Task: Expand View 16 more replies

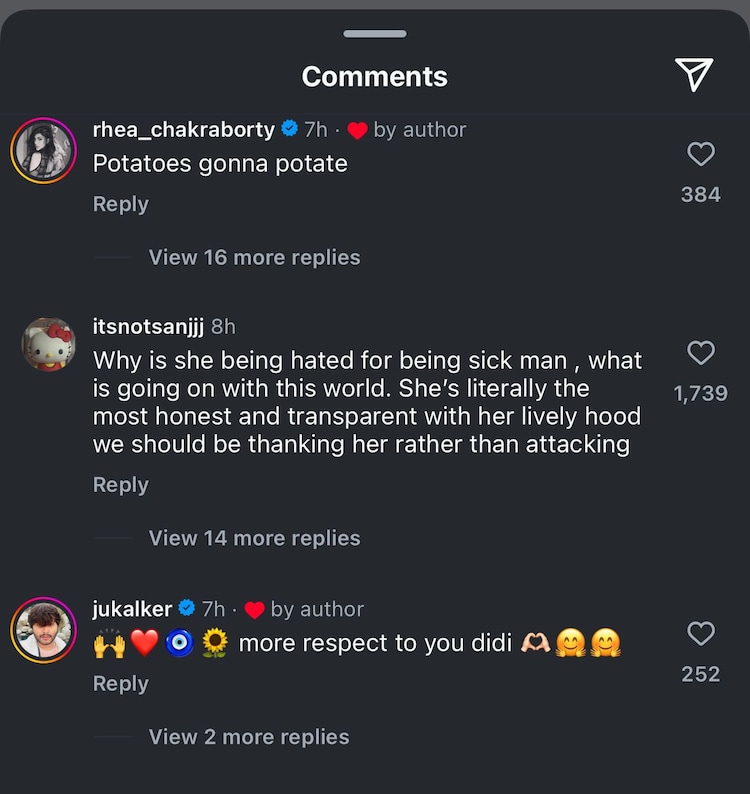Action: [x=254, y=257]
